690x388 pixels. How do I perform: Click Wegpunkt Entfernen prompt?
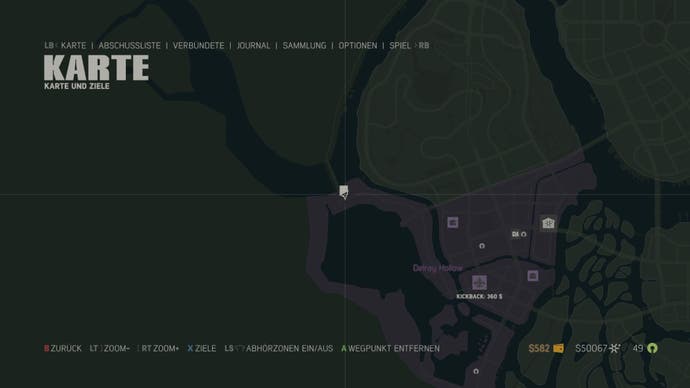pos(391,348)
